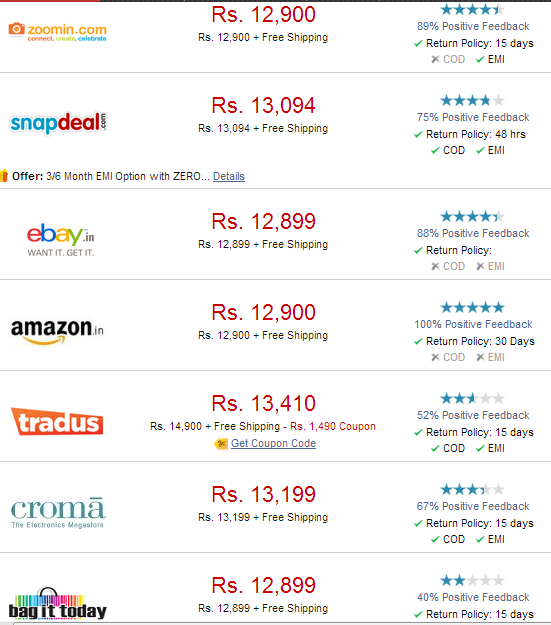
Task: Click Amazon's five-star rating
Action: tap(472, 307)
